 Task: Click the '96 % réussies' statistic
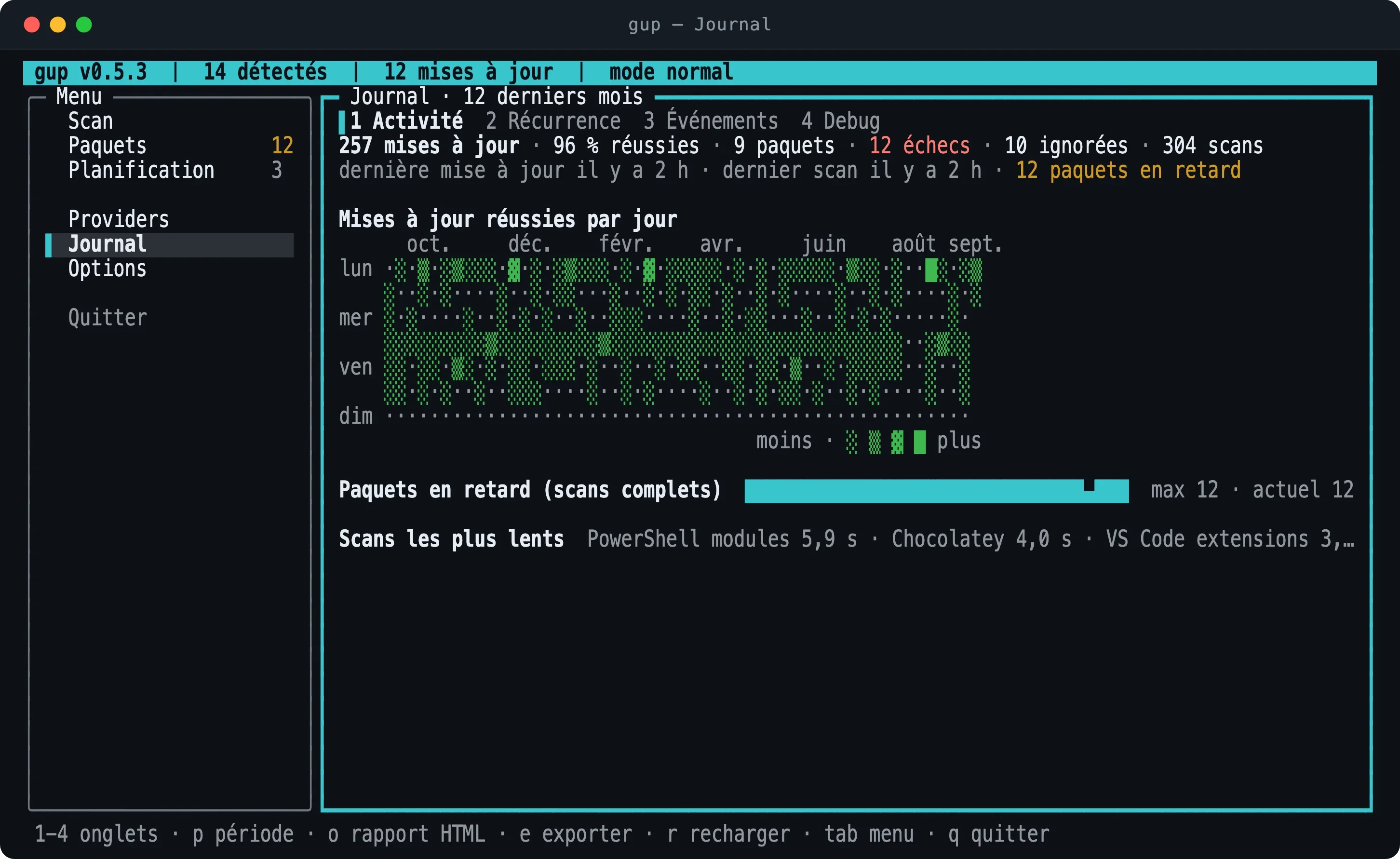pyautogui.click(x=626, y=146)
